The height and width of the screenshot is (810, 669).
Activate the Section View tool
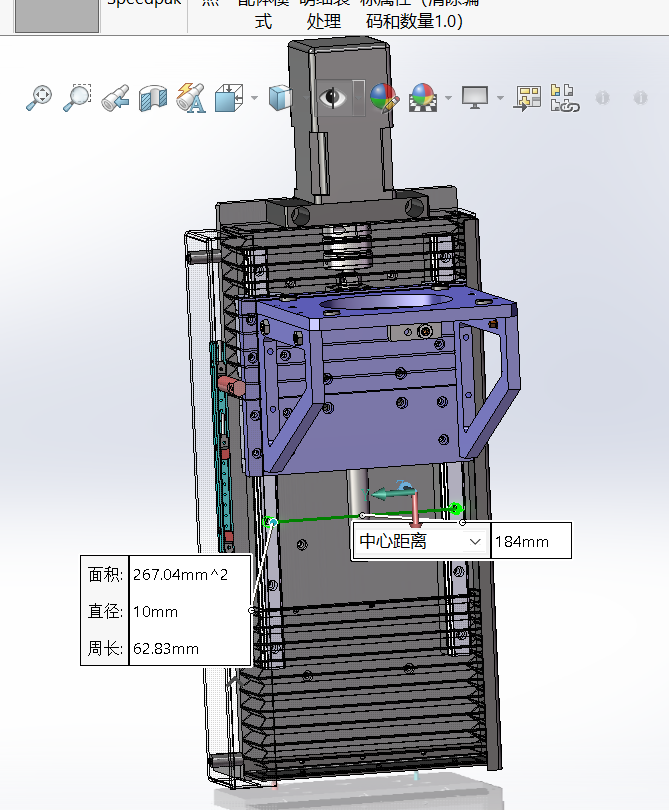pyautogui.click(x=153, y=98)
